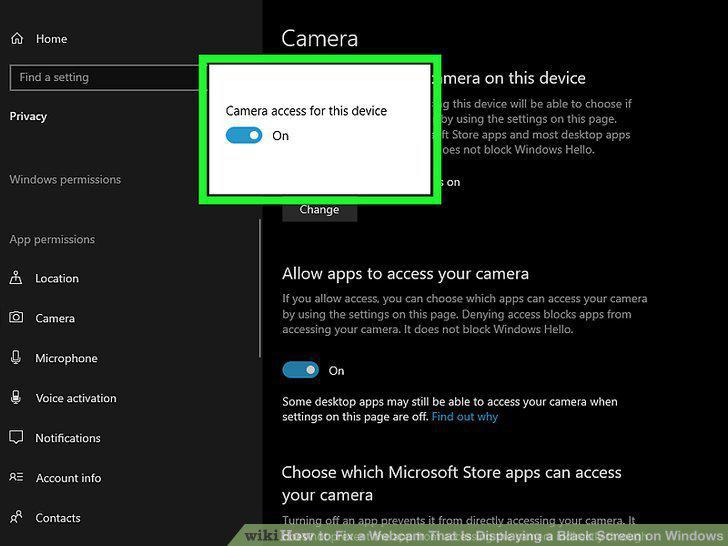Click the Voice activation icon
This screenshot has height=546, width=728.
tap(16, 397)
